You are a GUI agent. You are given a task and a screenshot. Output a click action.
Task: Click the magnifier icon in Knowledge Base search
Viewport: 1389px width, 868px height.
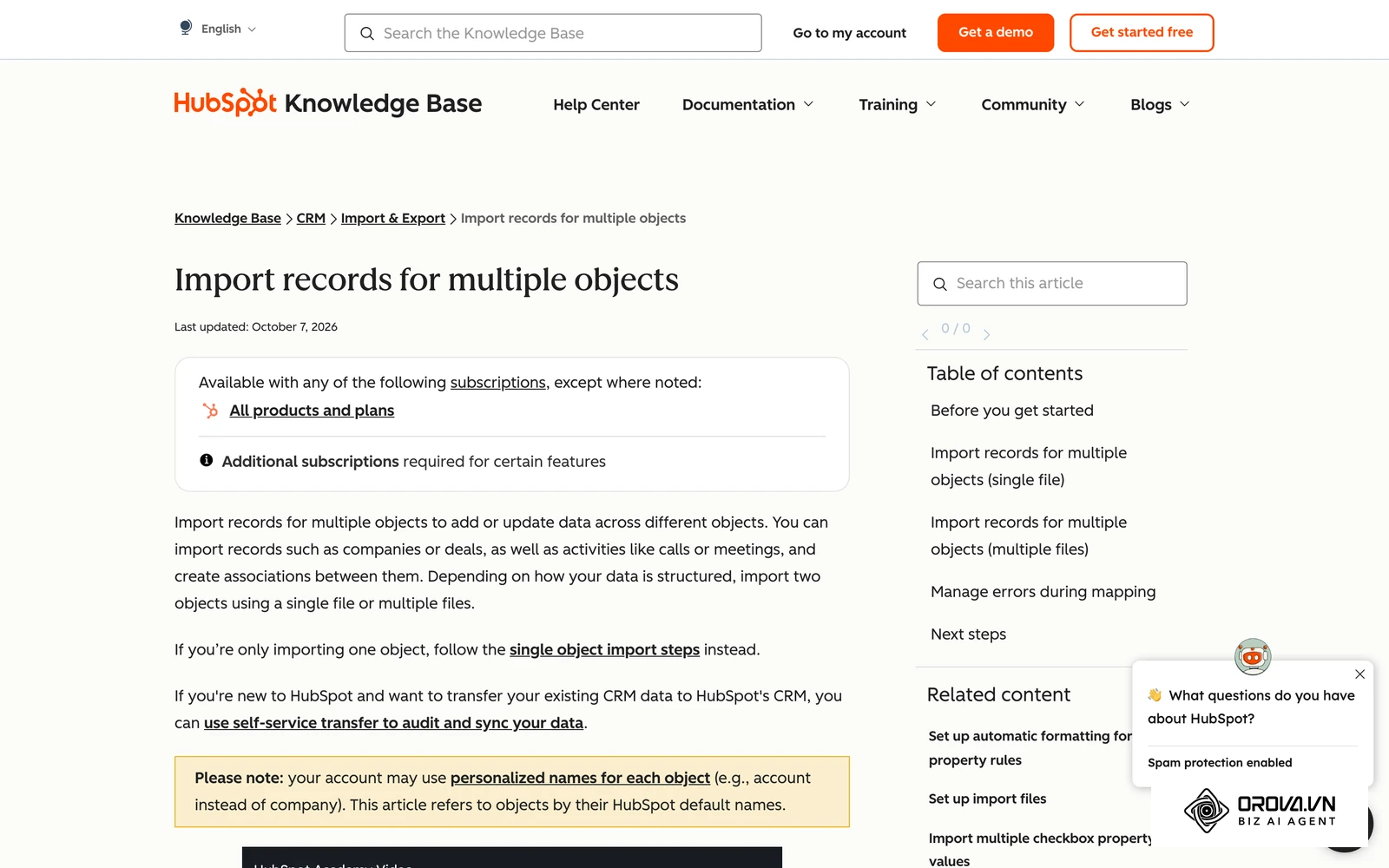[367, 33]
